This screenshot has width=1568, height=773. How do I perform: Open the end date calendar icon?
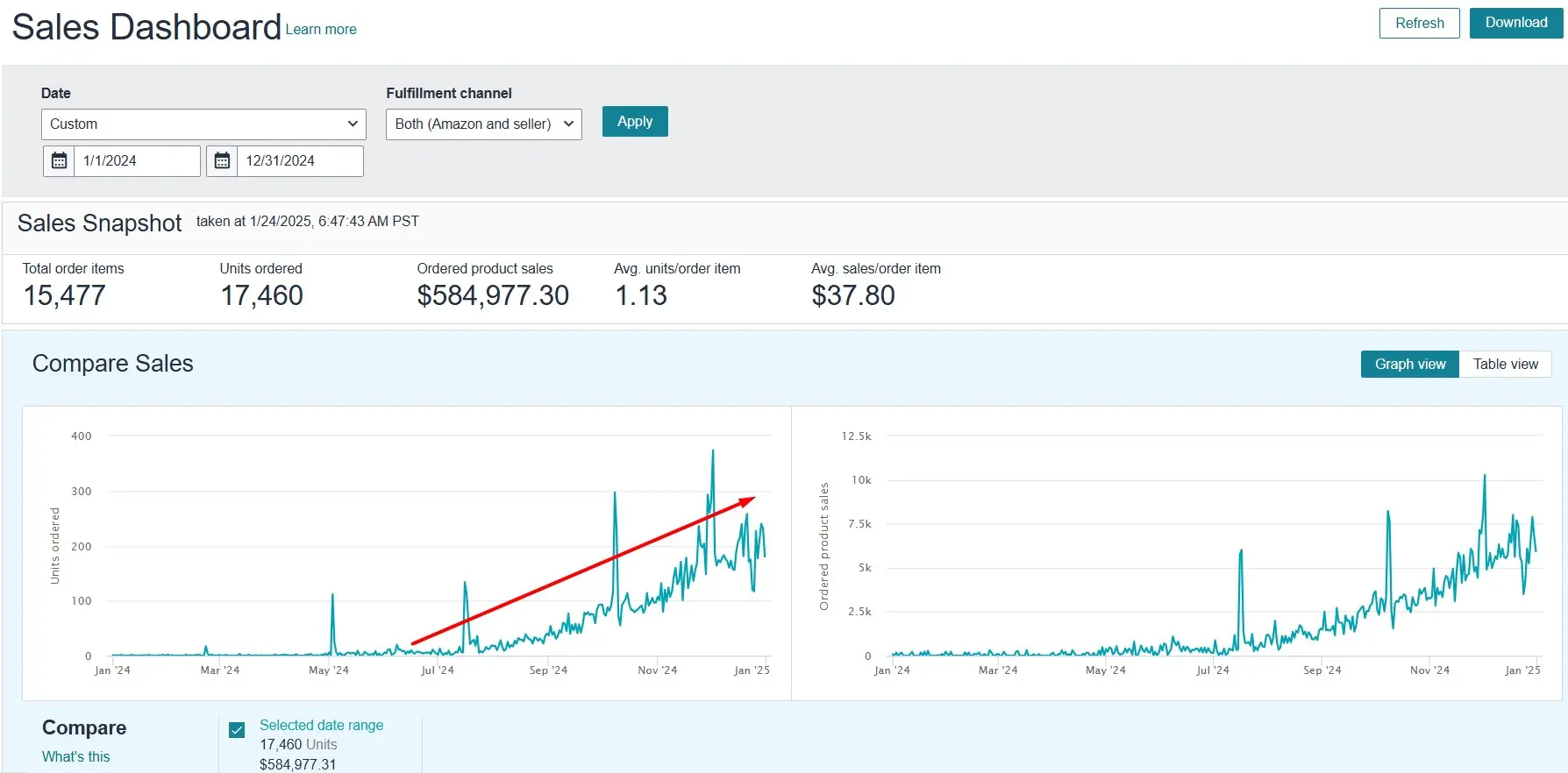pyautogui.click(x=222, y=161)
